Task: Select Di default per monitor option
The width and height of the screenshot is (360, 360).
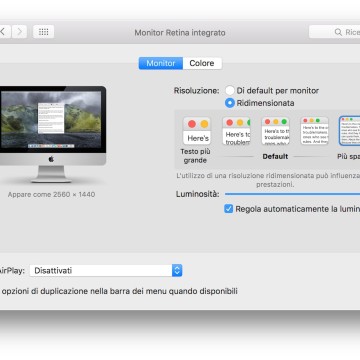Action: [x=230, y=90]
